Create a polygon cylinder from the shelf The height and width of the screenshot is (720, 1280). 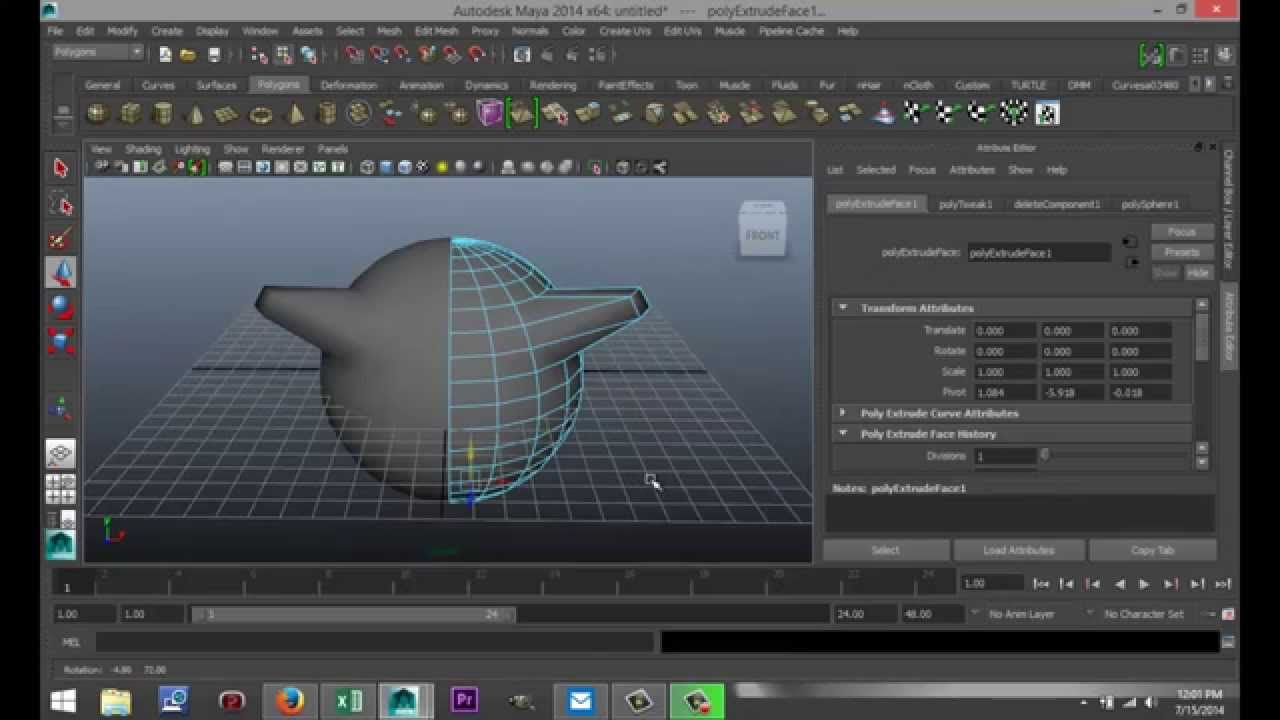click(x=163, y=114)
